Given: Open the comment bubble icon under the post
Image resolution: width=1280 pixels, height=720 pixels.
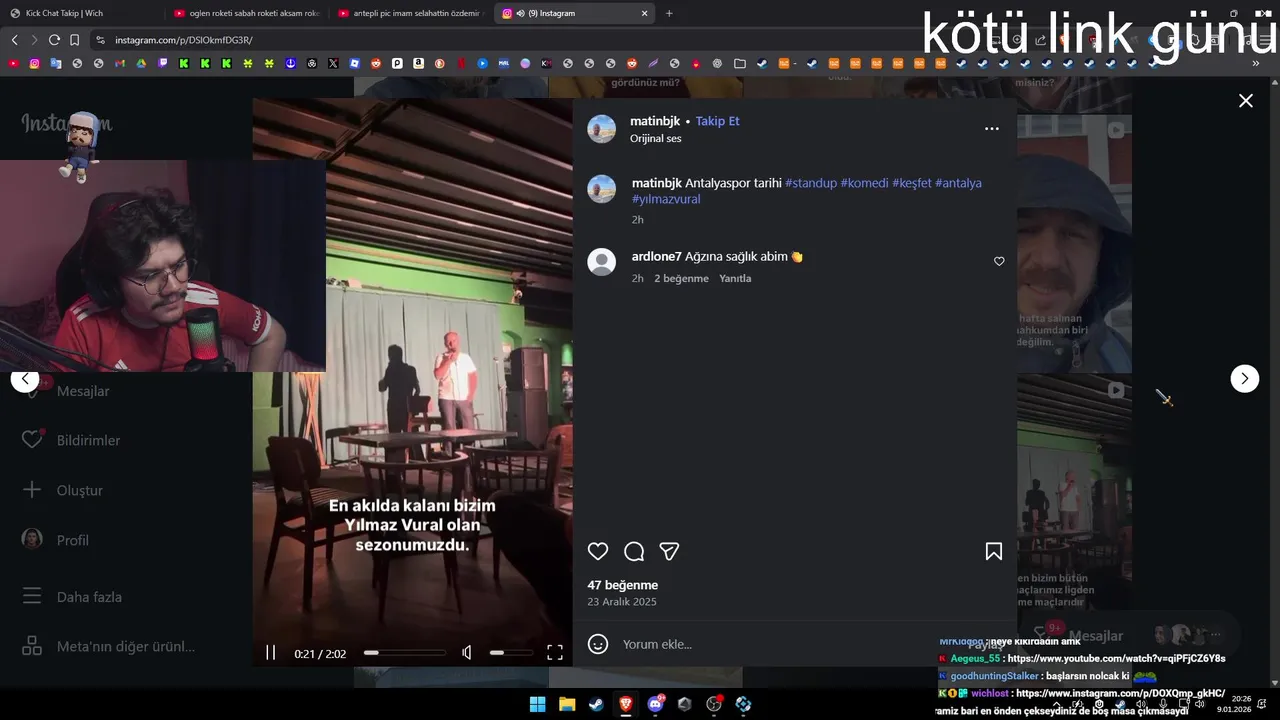Looking at the screenshot, I should (634, 551).
